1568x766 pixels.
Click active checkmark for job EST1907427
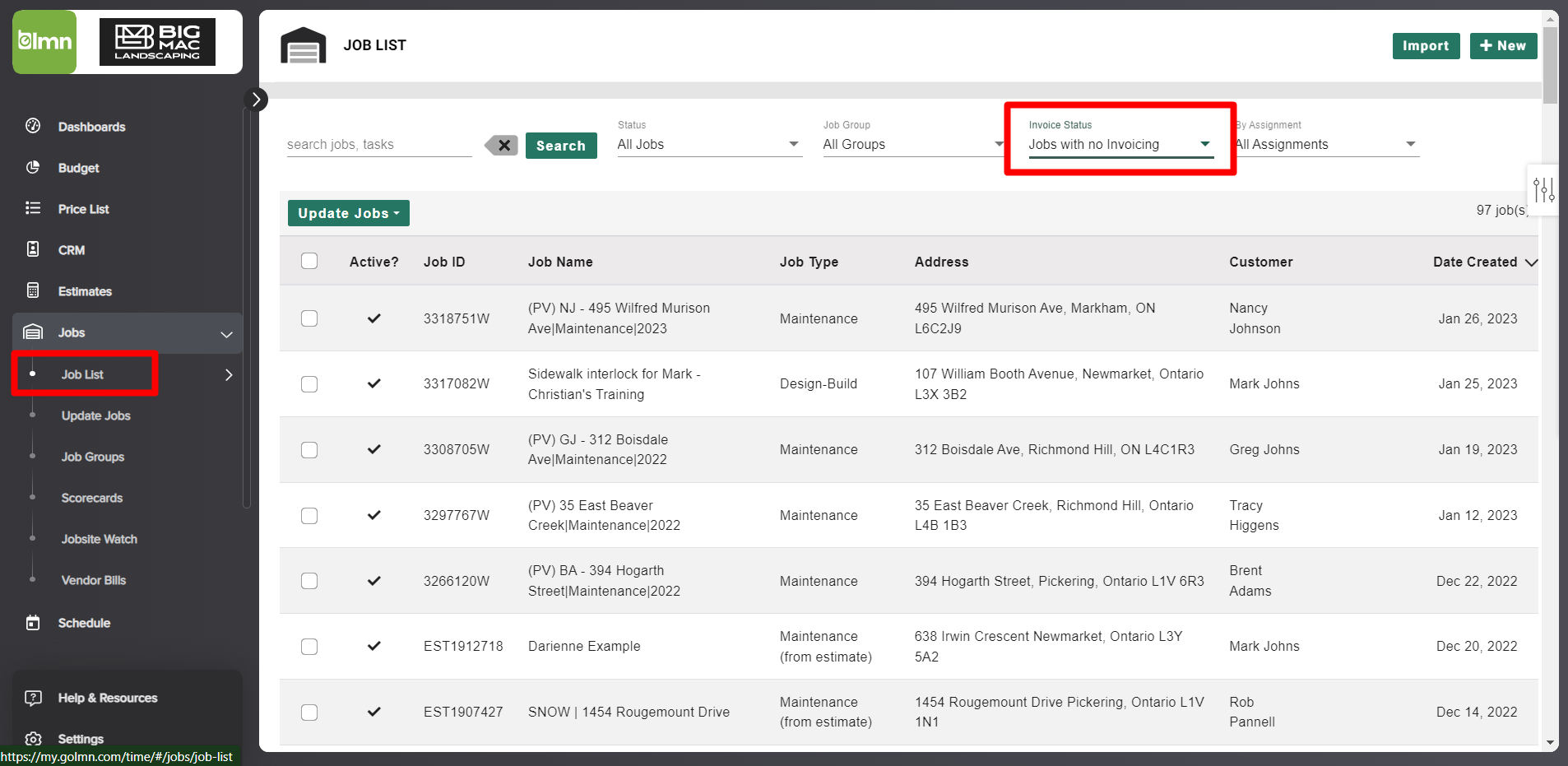(x=374, y=712)
